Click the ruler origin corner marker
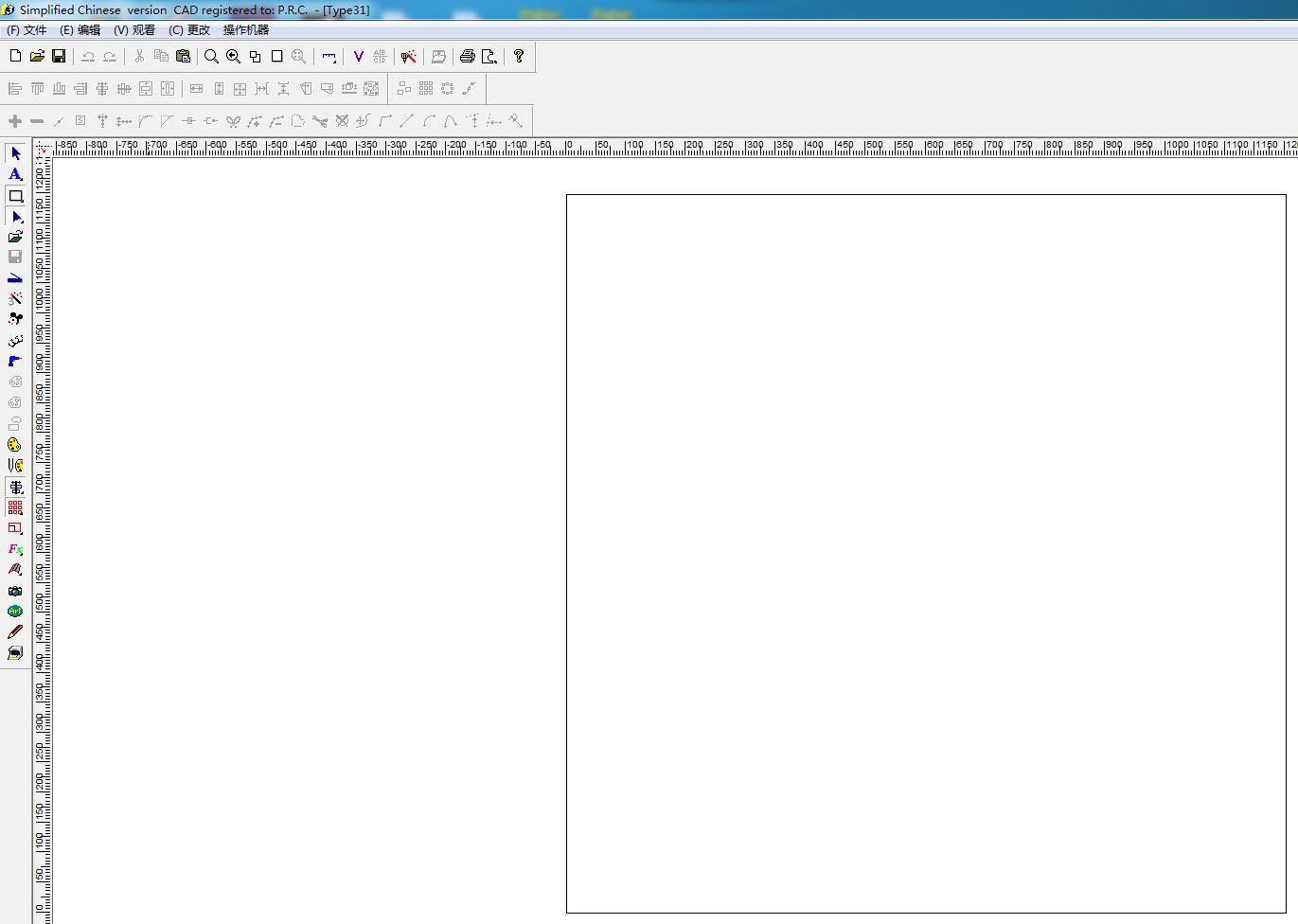This screenshot has height=924, width=1298. click(x=43, y=149)
